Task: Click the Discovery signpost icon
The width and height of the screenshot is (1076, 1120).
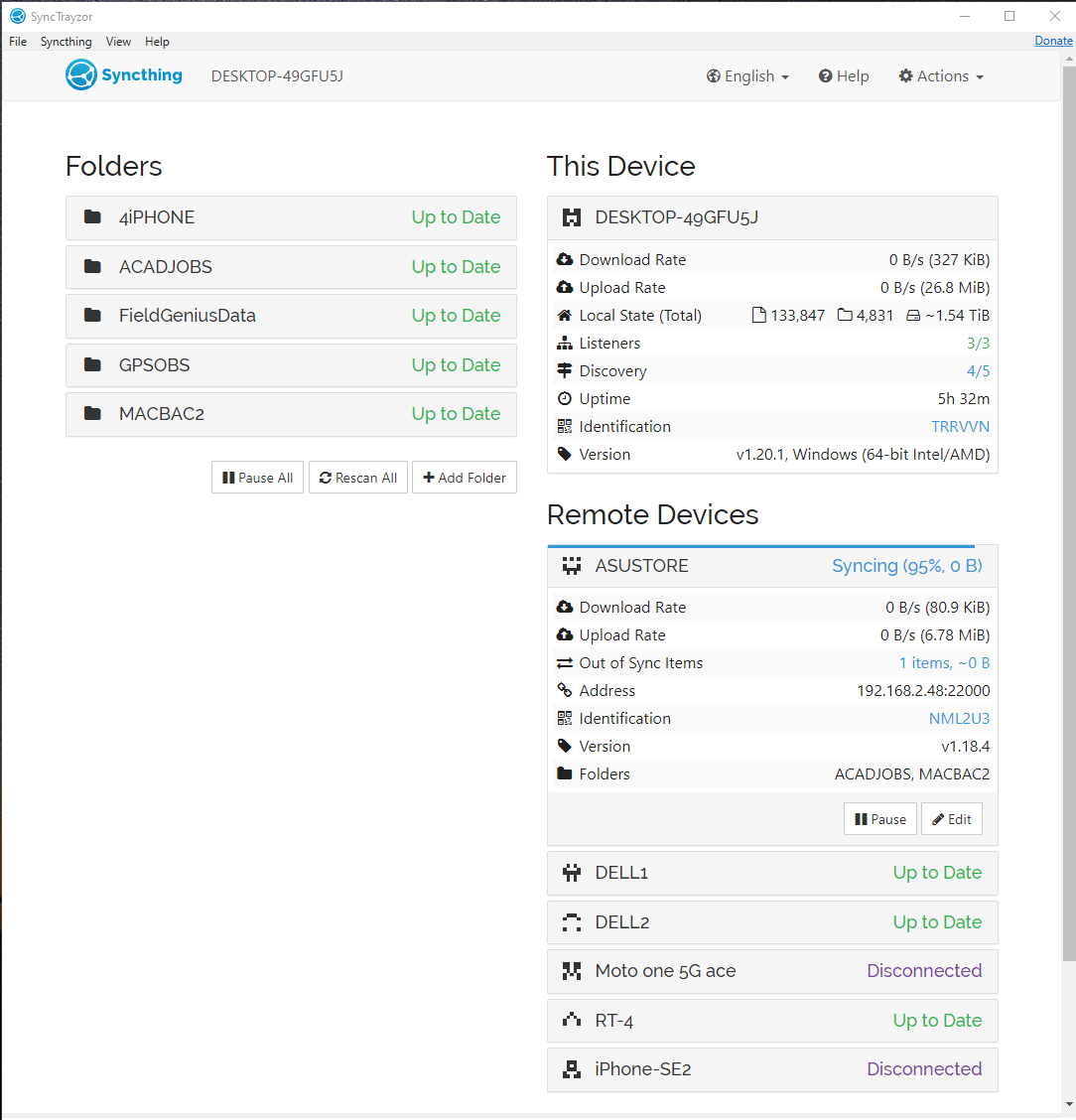Action: coord(565,370)
